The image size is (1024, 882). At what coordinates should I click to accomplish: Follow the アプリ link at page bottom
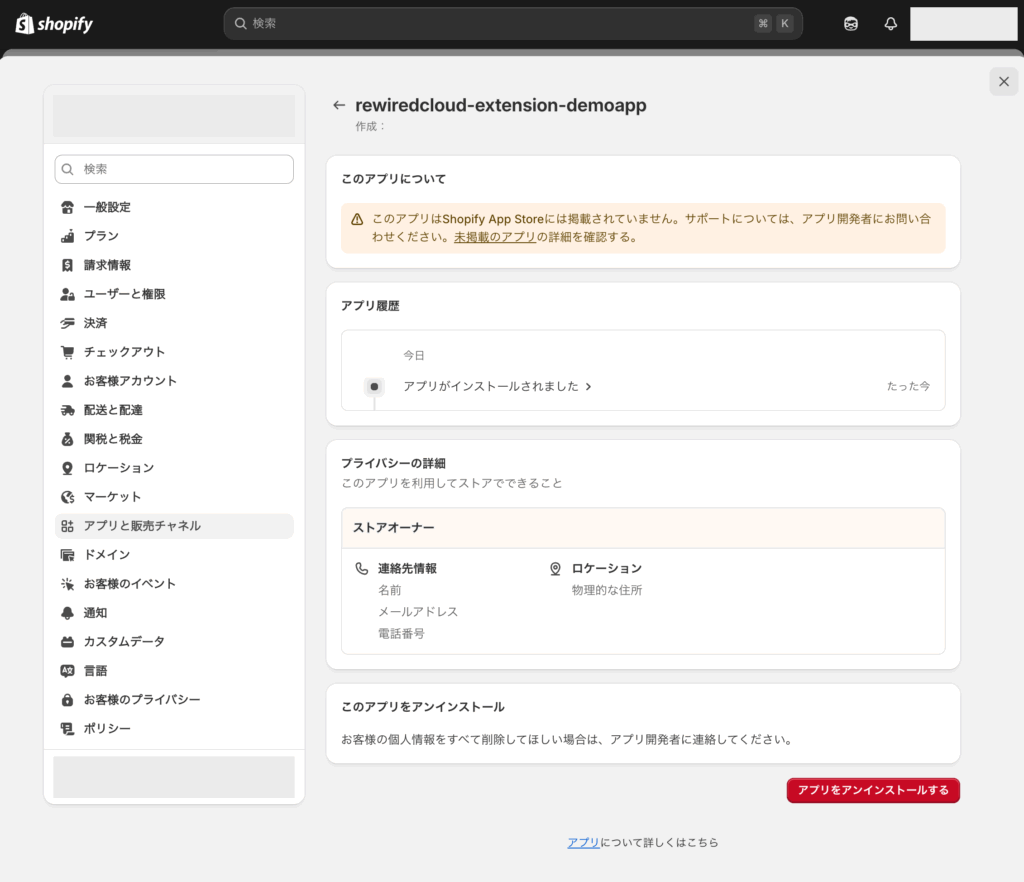point(583,843)
